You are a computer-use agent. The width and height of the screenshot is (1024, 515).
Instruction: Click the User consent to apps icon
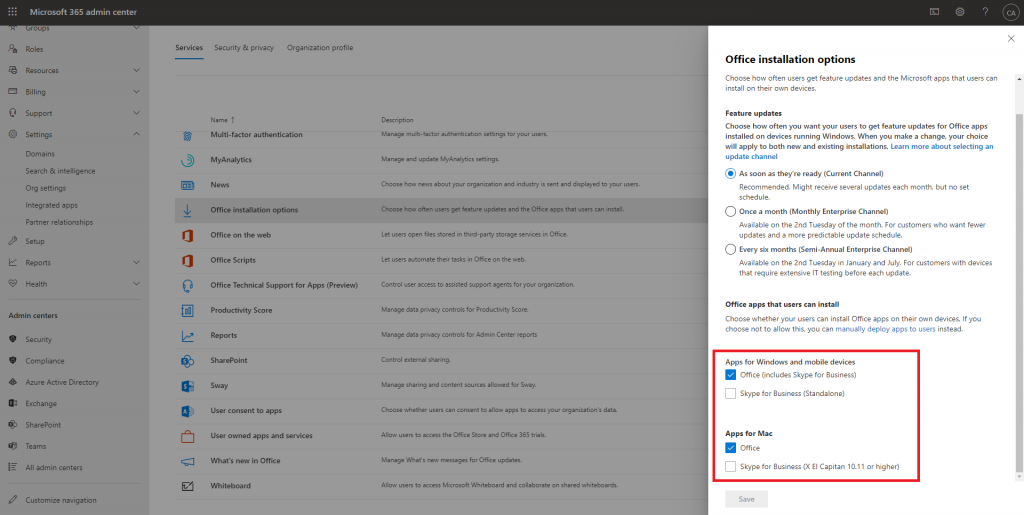click(x=187, y=411)
